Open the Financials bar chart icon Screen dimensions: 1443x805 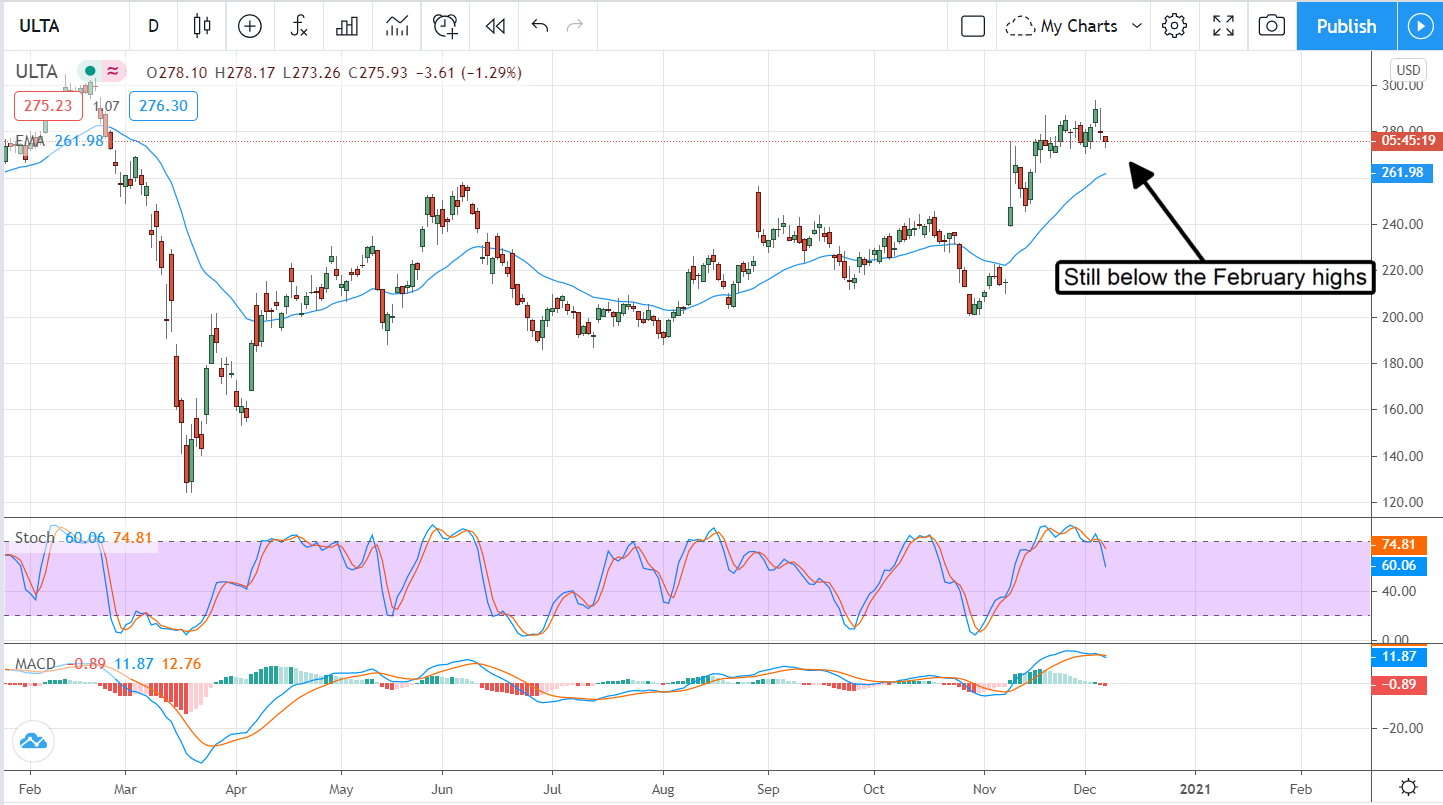(347, 26)
